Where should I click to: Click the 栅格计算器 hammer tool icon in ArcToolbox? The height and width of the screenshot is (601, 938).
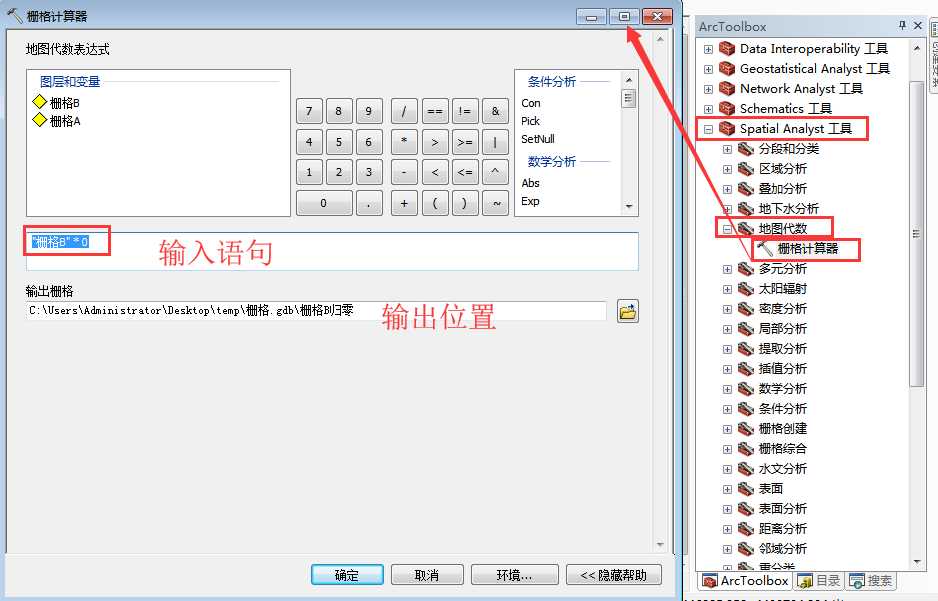point(765,248)
